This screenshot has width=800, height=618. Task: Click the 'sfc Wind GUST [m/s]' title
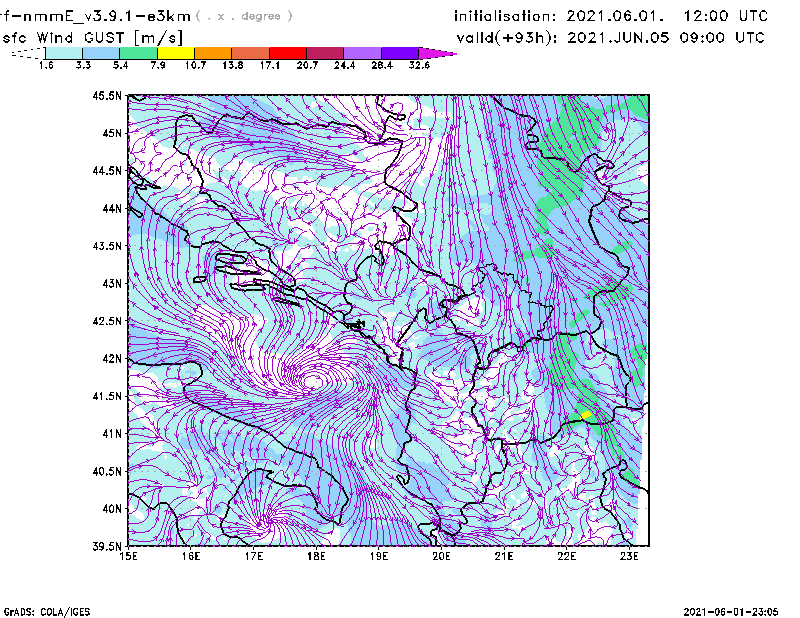coord(92,38)
